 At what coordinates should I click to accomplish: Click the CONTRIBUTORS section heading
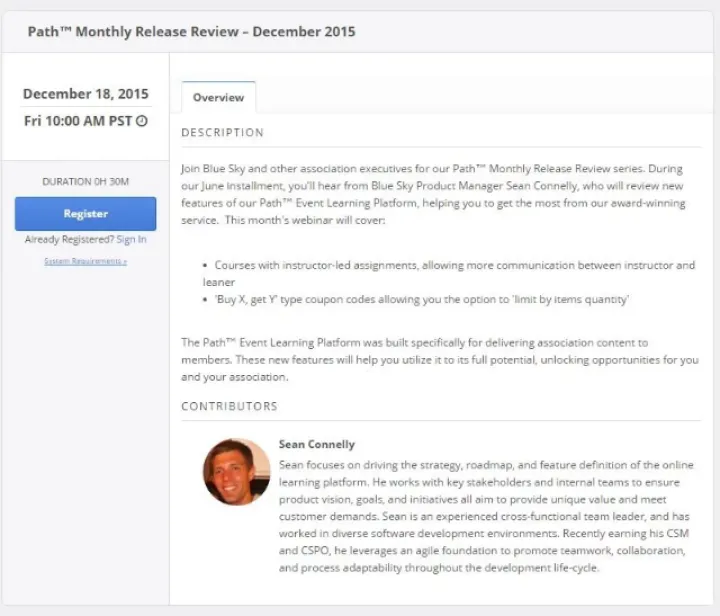[230, 406]
